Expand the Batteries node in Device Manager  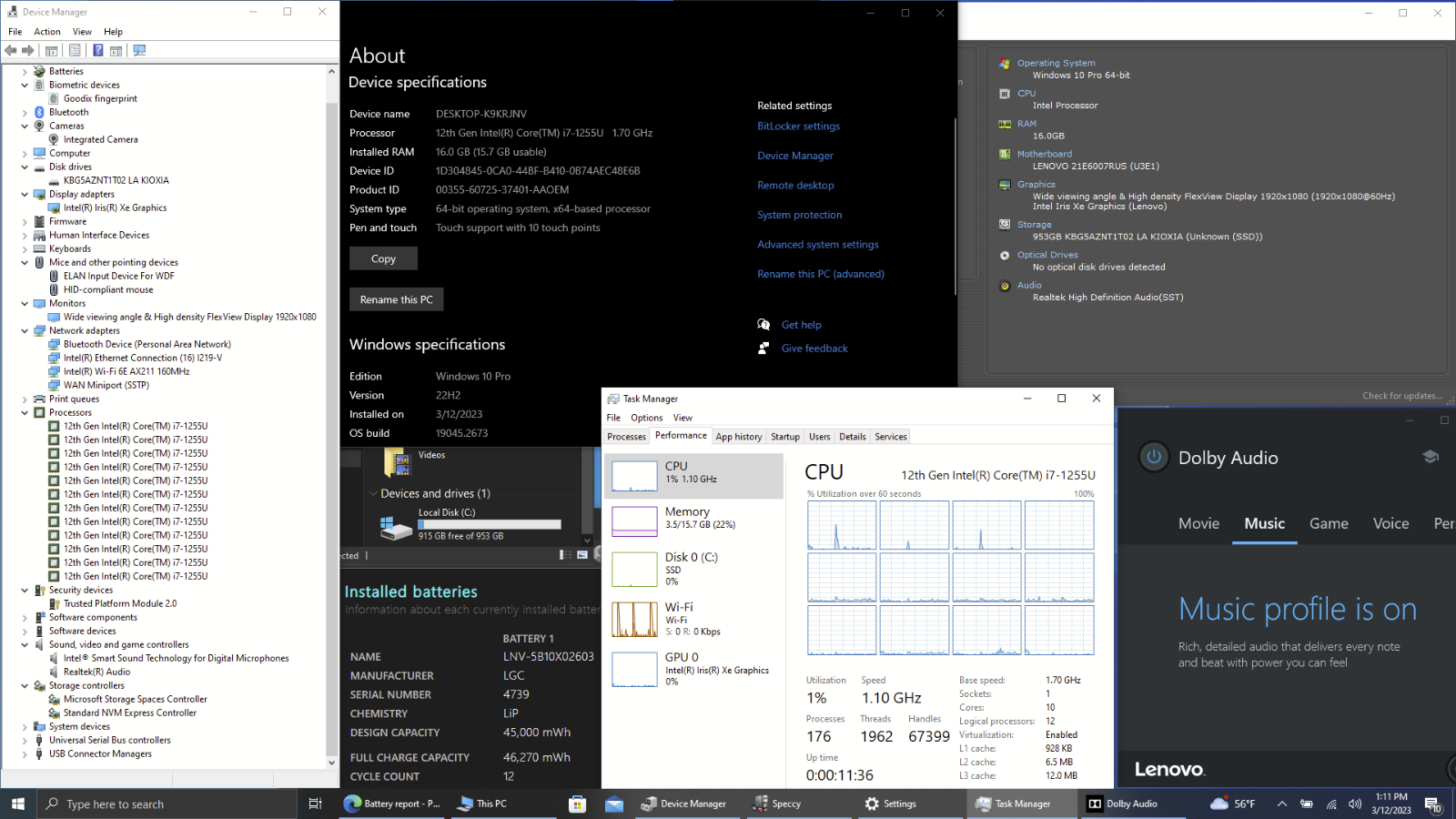[25, 71]
